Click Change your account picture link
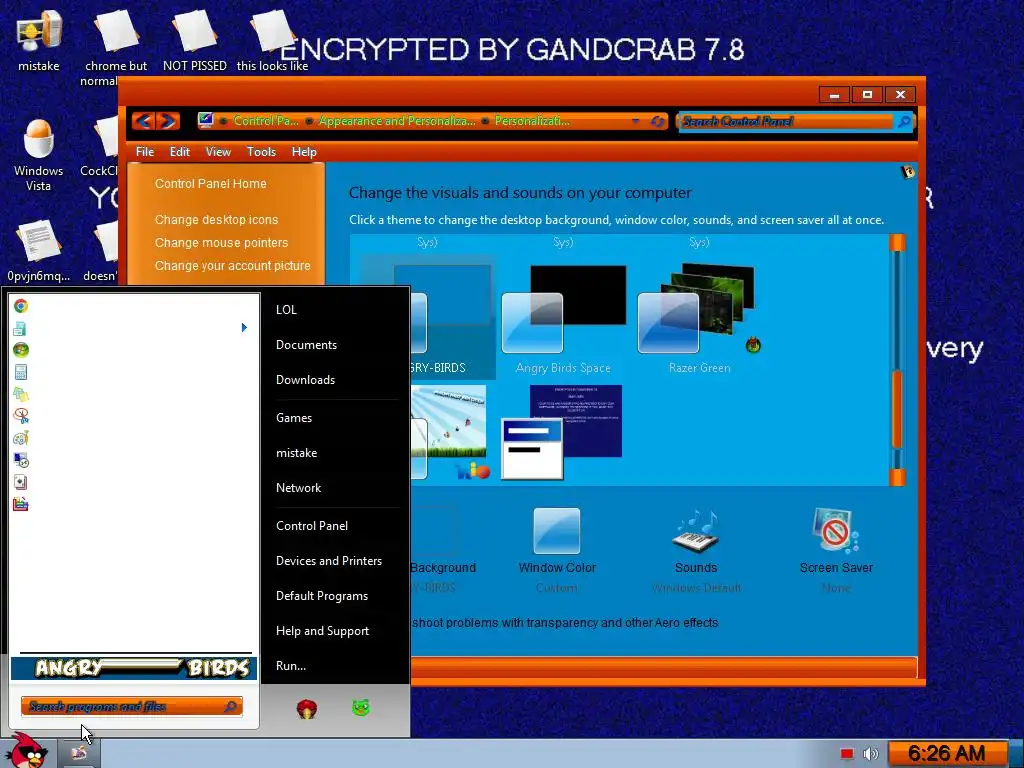The height and width of the screenshot is (768, 1024). [x=232, y=266]
